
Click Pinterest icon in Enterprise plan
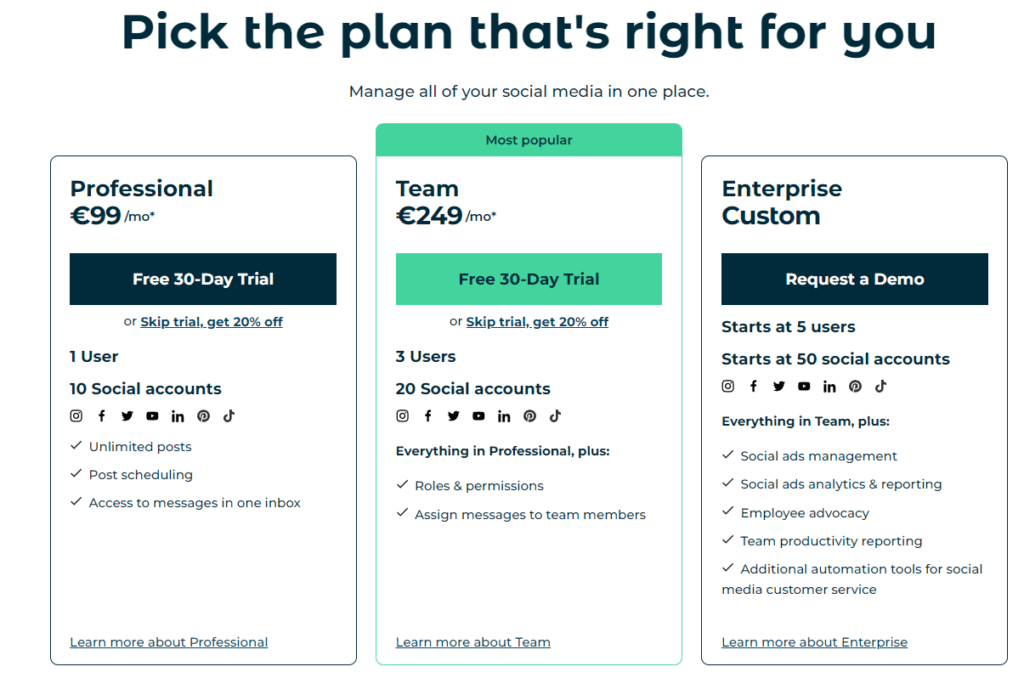pyautogui.click(x=855, y=386)
